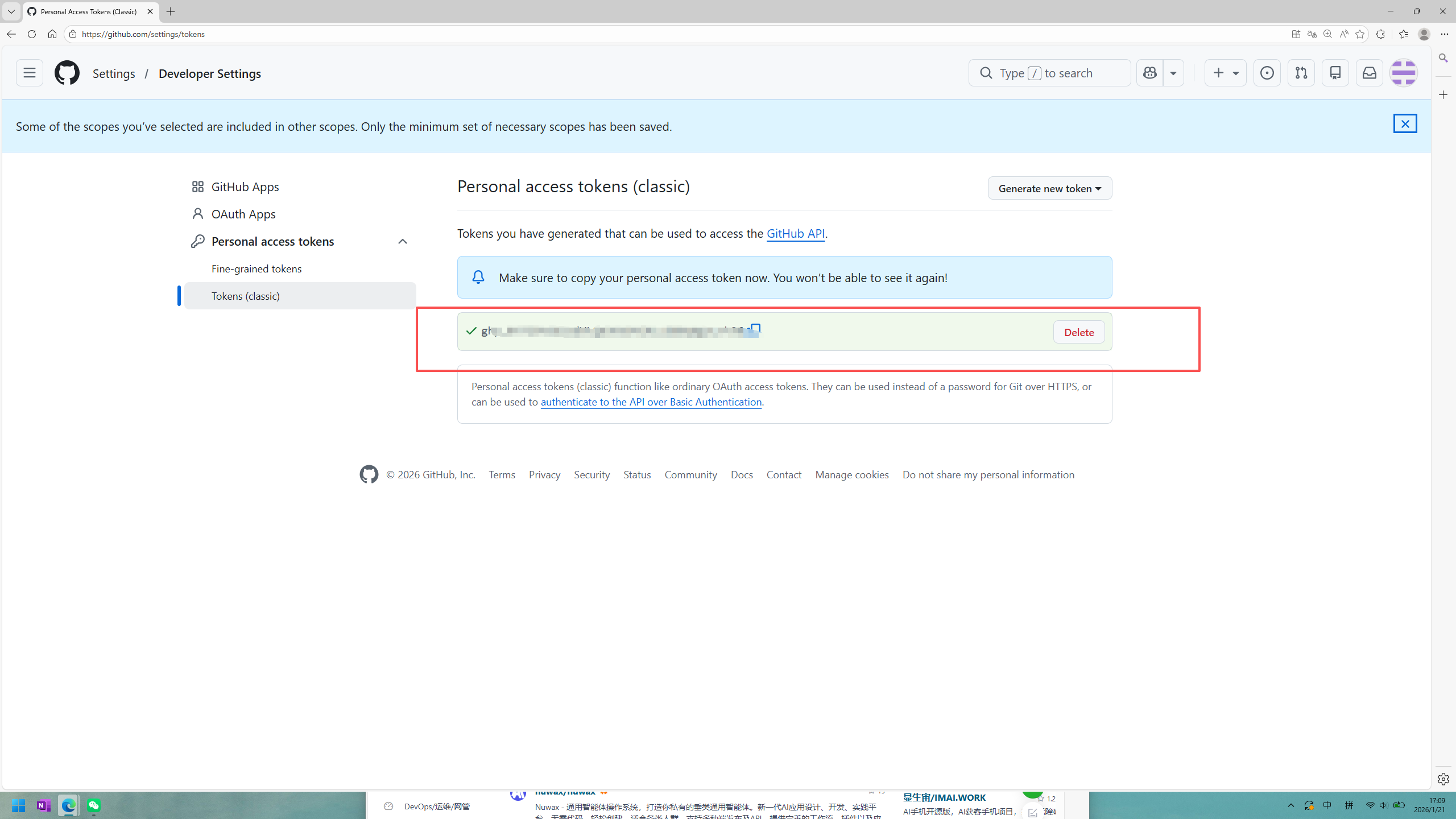Open the notifications inbox icon
Viewport: 1456px width, 819px height.
pos(1369,73)
